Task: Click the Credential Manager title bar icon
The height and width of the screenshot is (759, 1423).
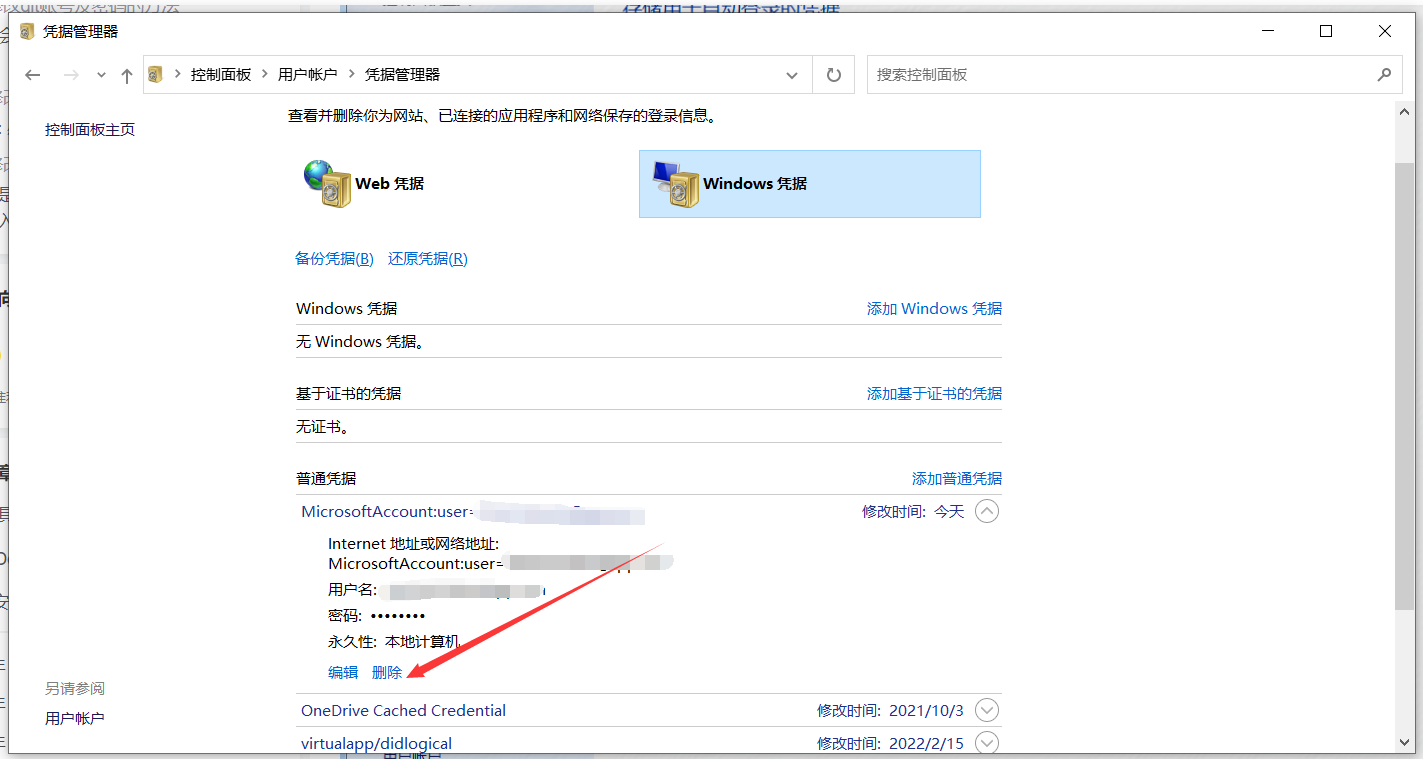Action: (27, 31)
